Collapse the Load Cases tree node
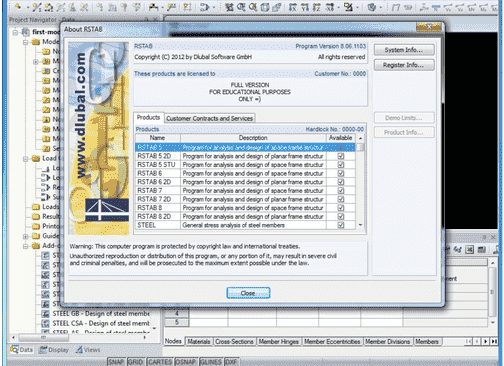Screen dimensions: 504x366 [x=26, y=159]
